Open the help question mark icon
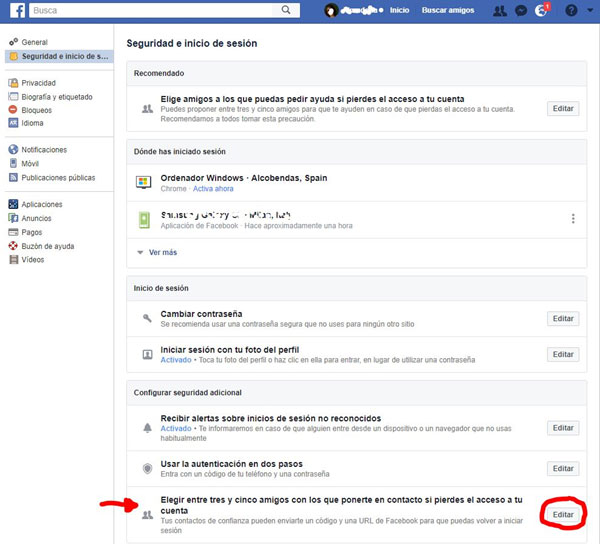 [x=571, y=10]
